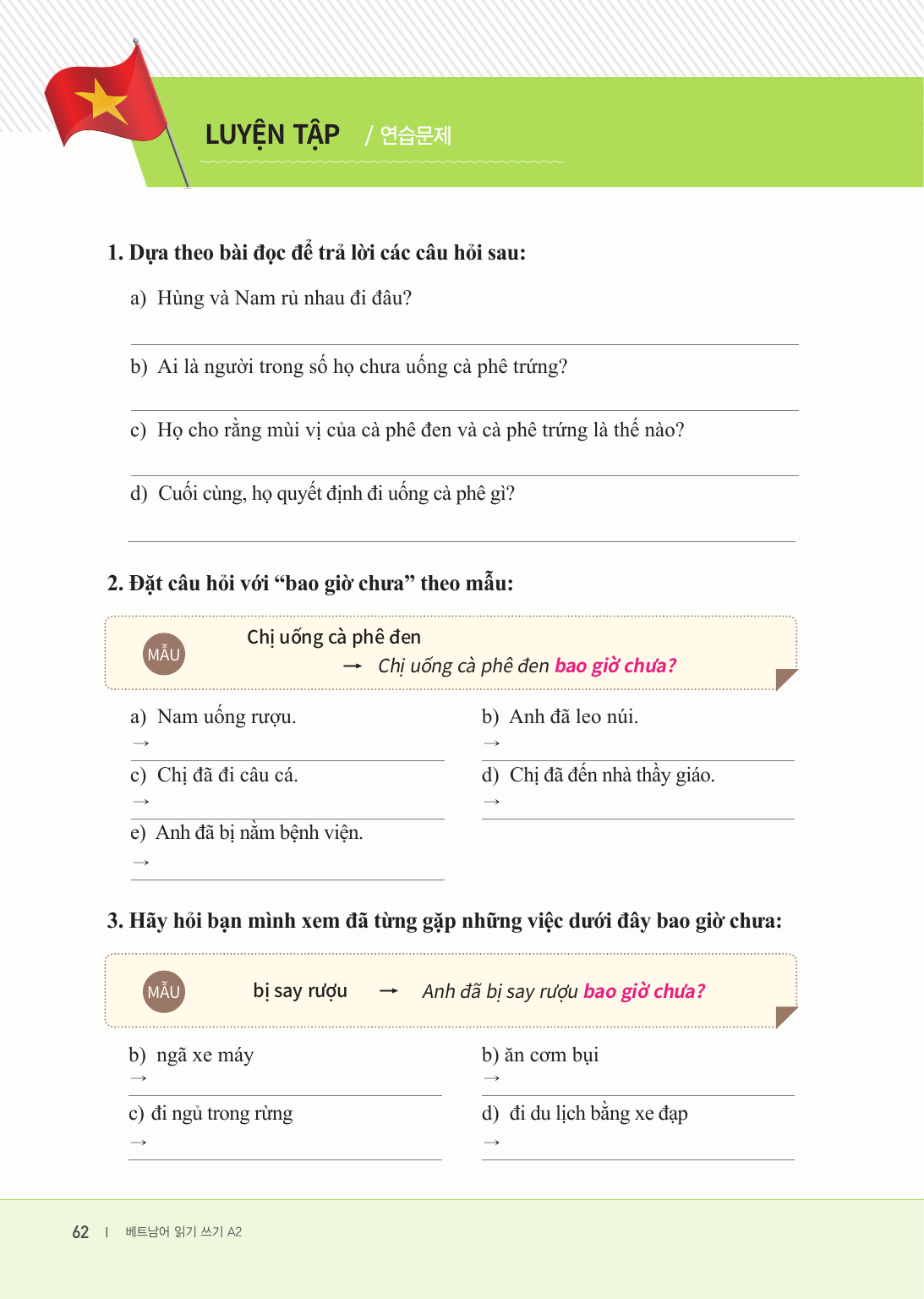
Task: Click the Korean subtitle "연습문제"
Action: click(415, 135)
